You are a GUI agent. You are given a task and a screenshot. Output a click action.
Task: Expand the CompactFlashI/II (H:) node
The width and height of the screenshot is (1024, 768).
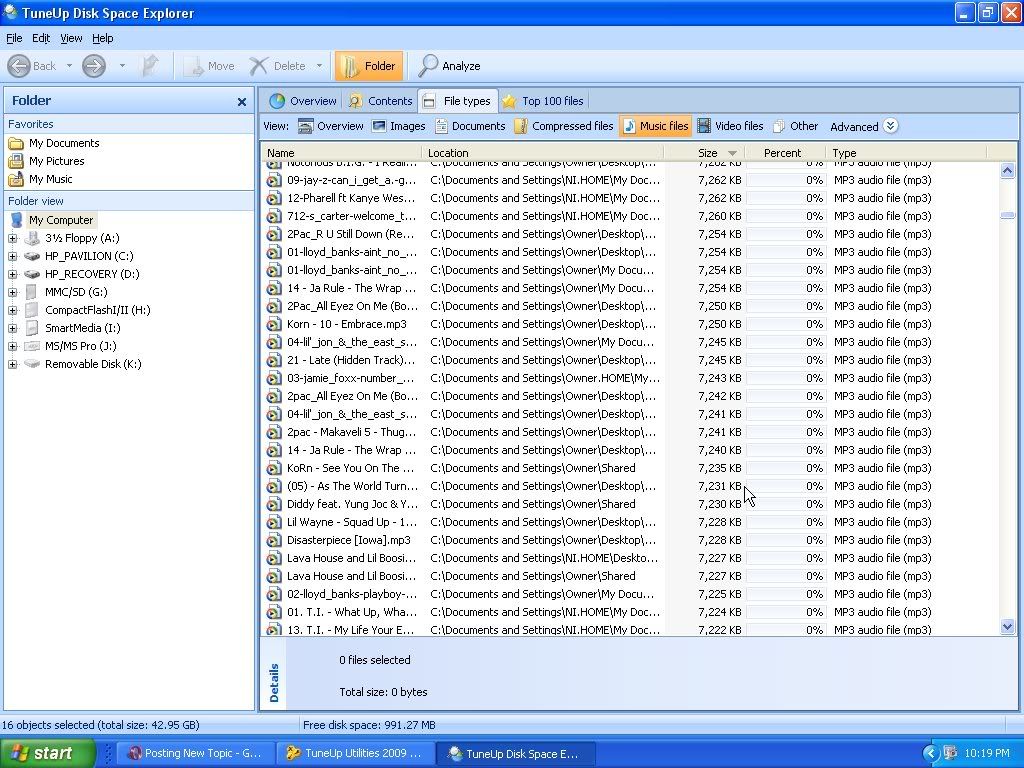point(12,310)
